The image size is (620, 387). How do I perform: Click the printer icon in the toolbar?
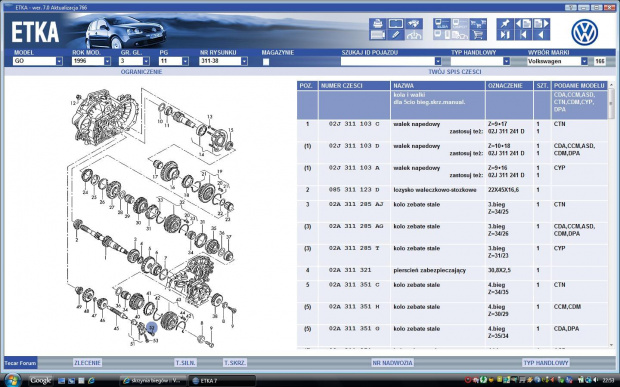tap(378, 24)
